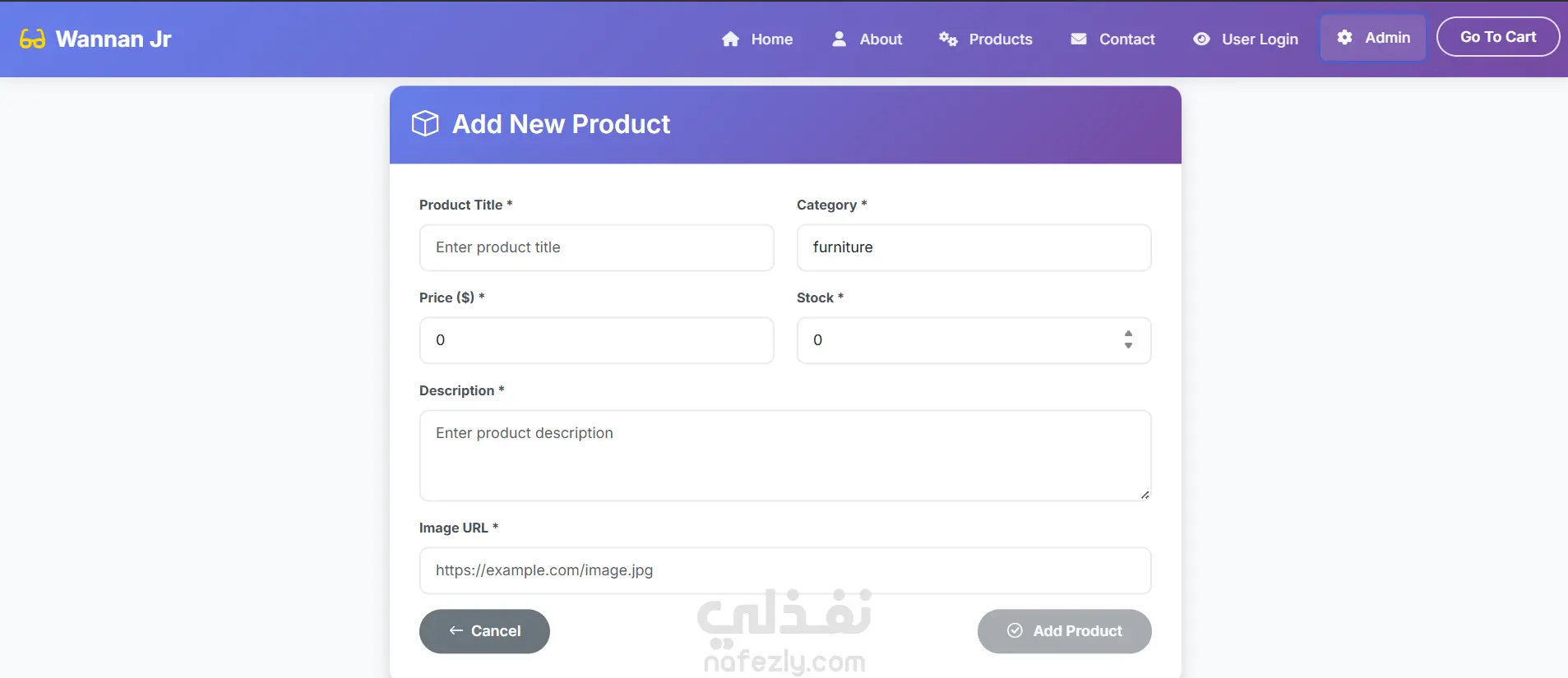This screenshot has width=1568, height=678.
Task: Click the Admin gear icon
Action: tap(1344, 38)
